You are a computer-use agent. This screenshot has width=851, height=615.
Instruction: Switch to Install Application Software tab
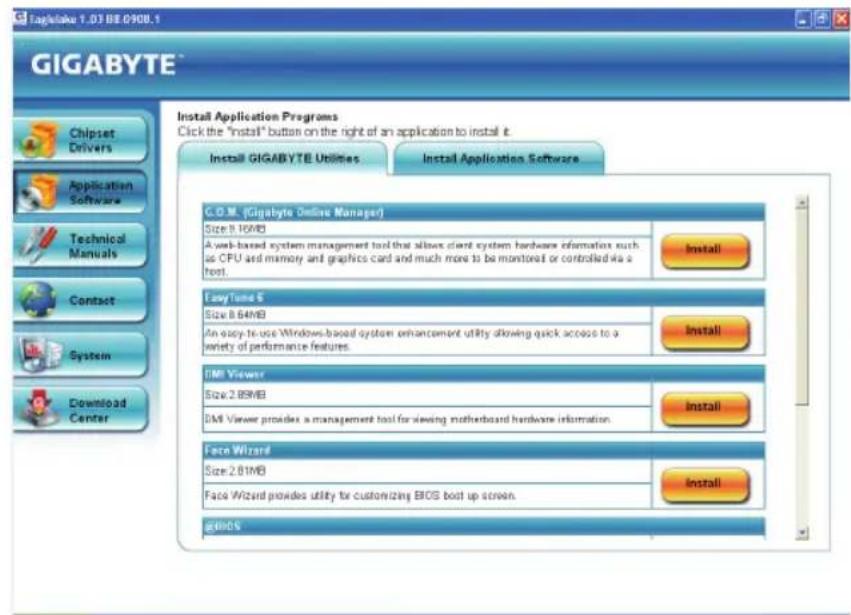tap(500, 158)
